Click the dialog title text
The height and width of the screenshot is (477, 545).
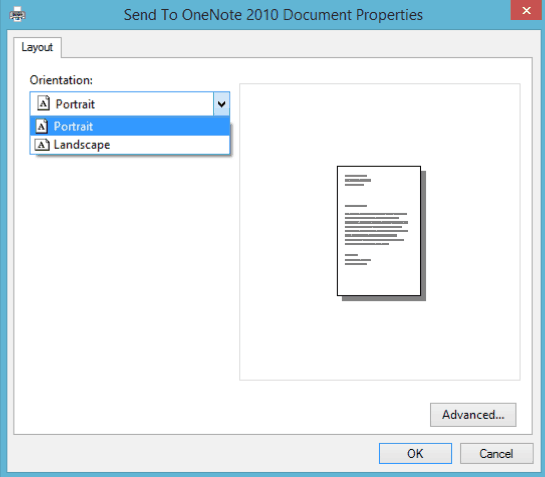coord(273,15)
